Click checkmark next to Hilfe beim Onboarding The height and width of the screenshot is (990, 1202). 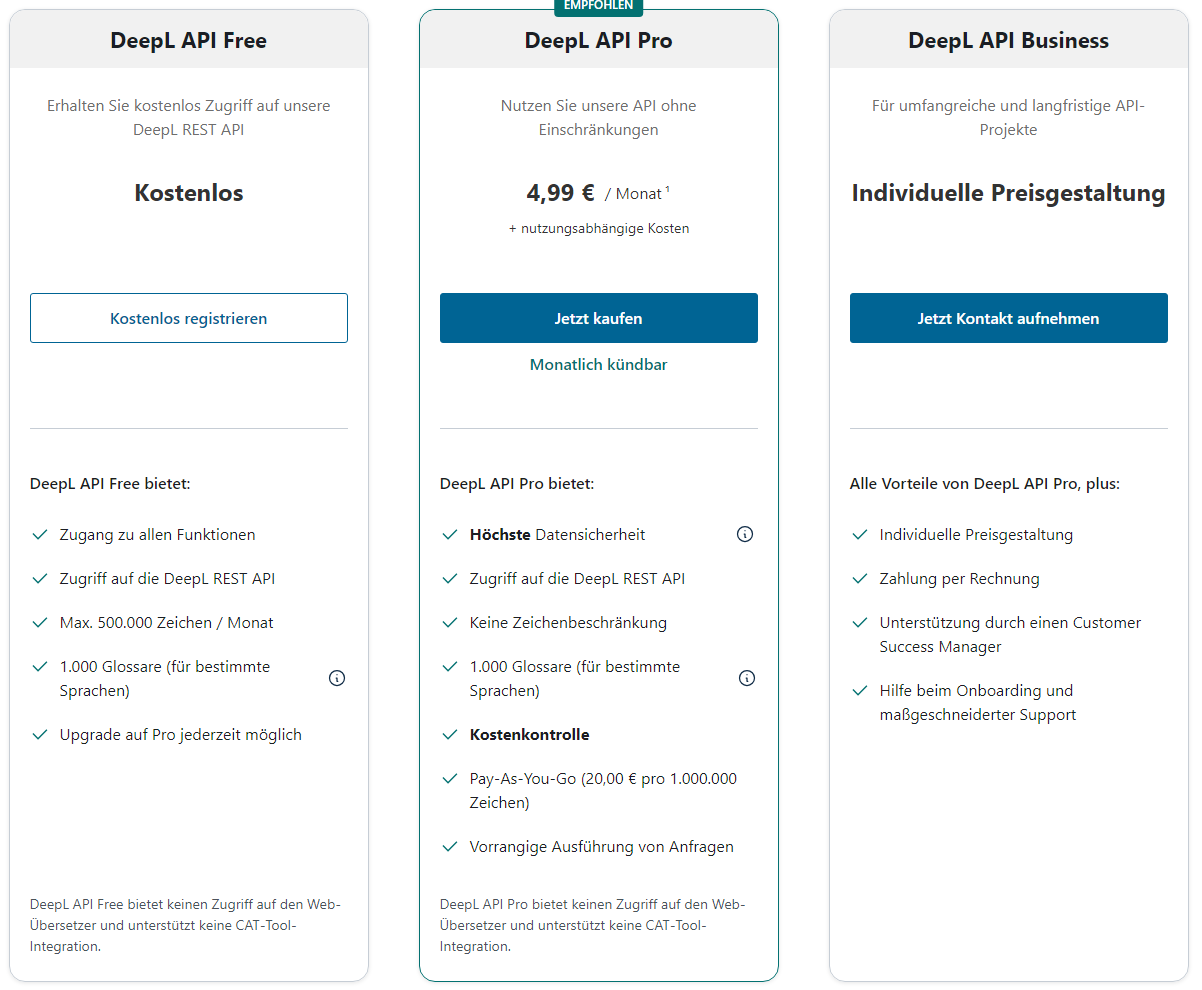click(858, 689)
